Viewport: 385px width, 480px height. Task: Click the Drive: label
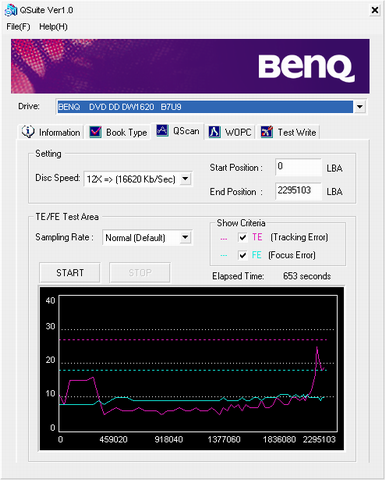pyautogui.click(x=29, y=106)
